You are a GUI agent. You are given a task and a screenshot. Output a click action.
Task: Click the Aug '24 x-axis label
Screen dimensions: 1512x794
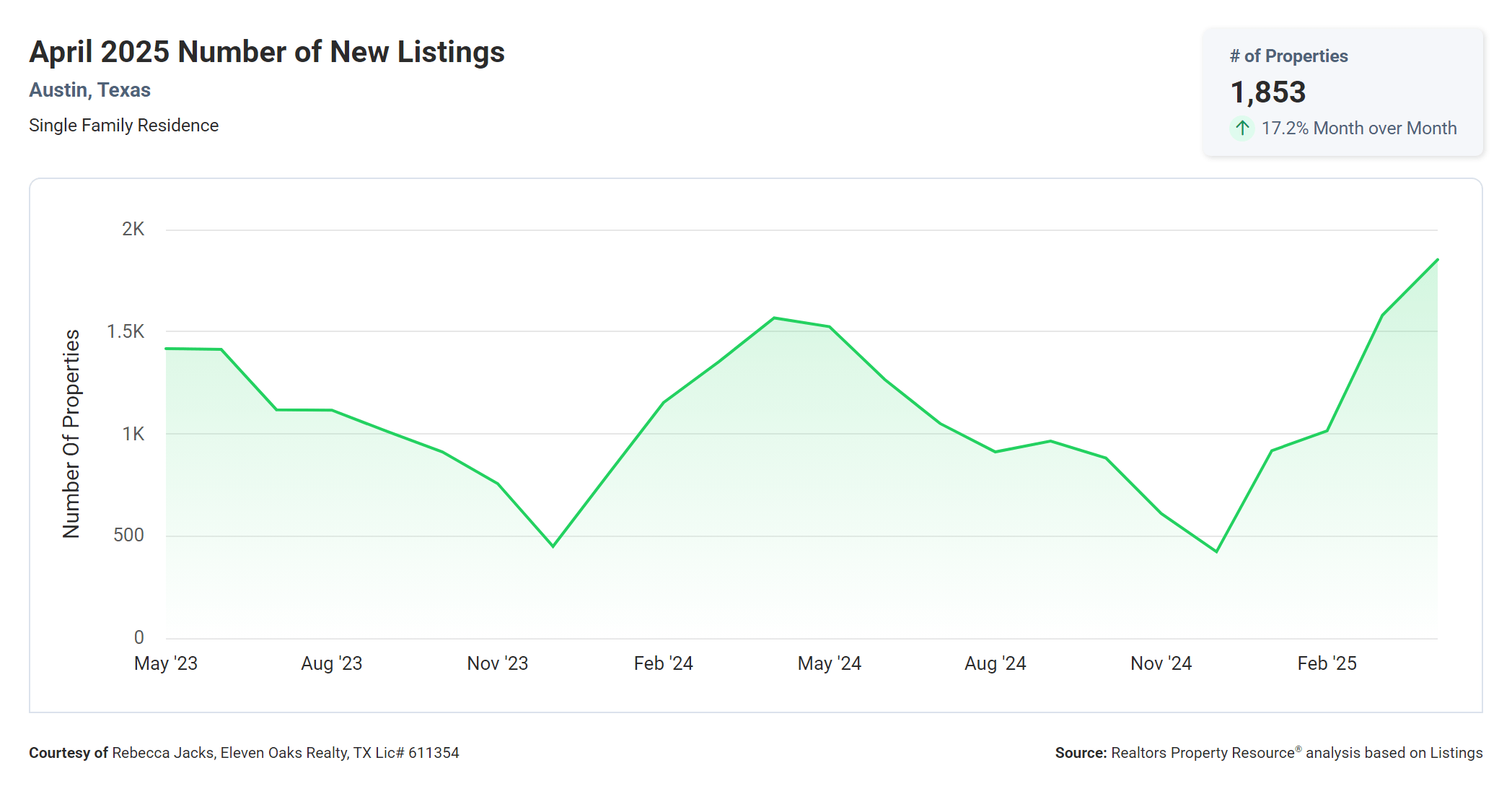tap(995, 663)
